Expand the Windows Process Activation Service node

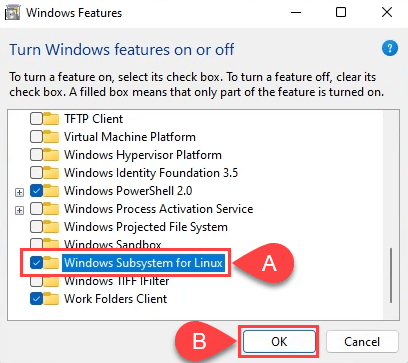20,210
